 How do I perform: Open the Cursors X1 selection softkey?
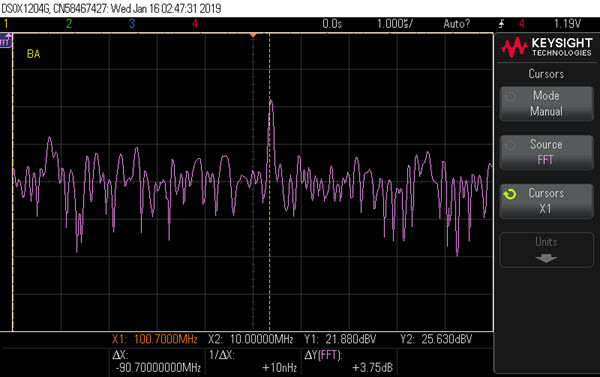click(546, 201)
